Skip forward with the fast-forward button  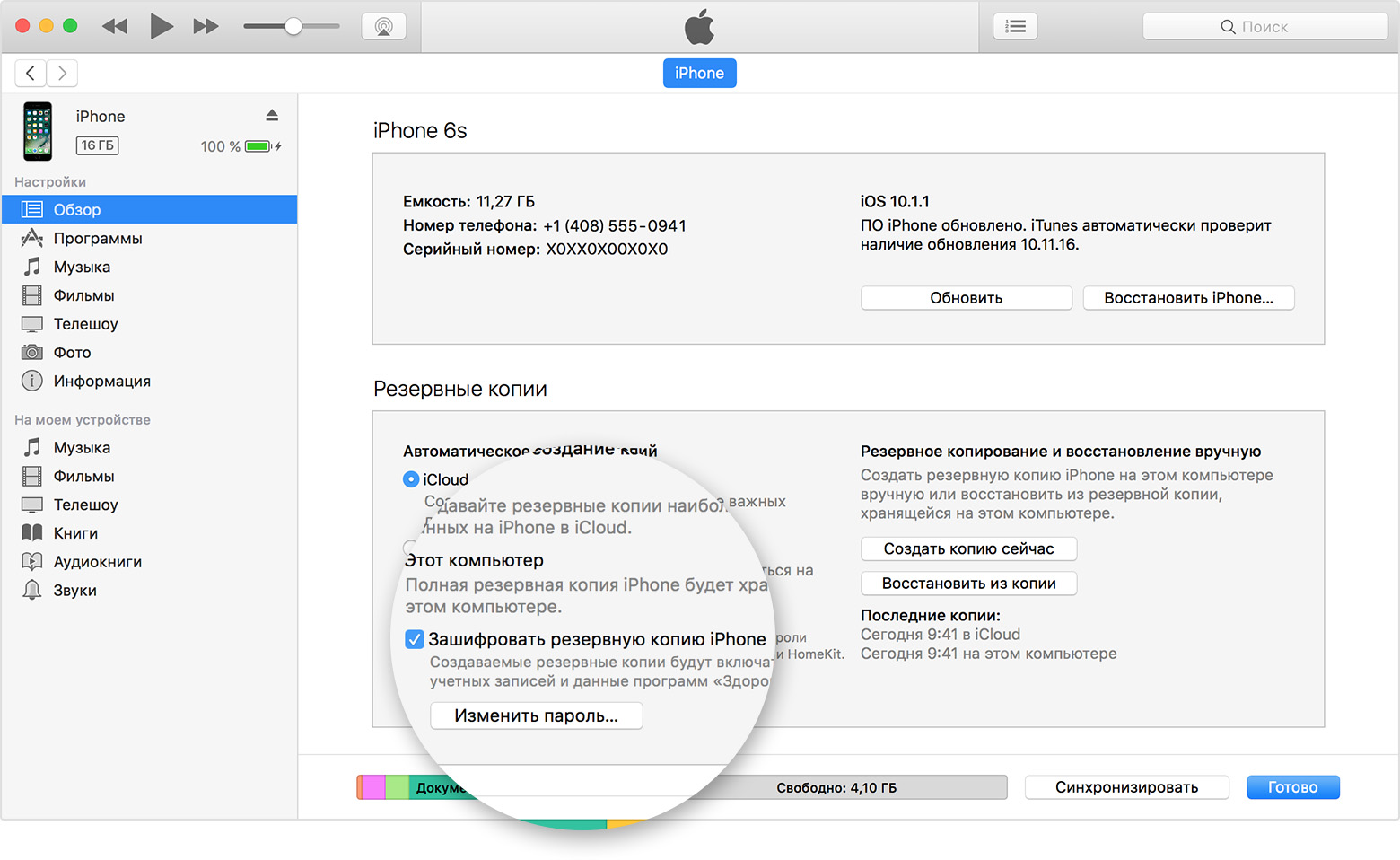click(x=206, y=26)
